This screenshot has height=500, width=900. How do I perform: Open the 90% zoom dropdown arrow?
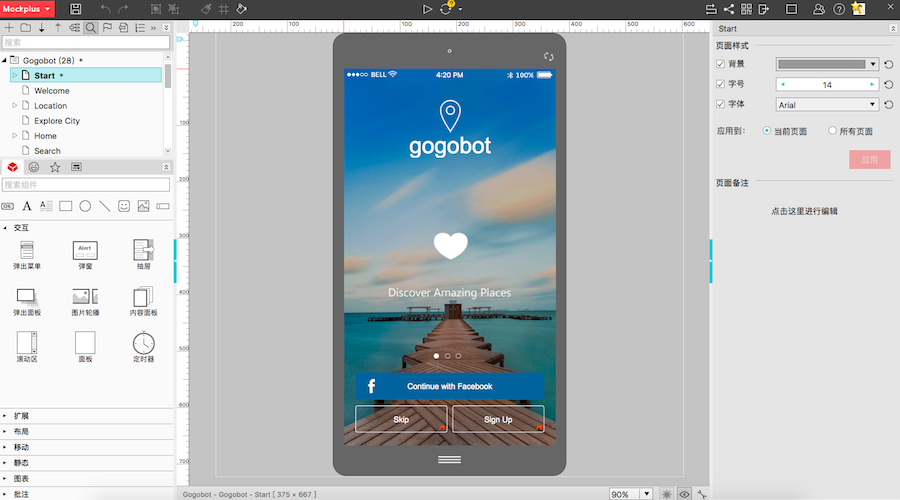tap(647, 494)
